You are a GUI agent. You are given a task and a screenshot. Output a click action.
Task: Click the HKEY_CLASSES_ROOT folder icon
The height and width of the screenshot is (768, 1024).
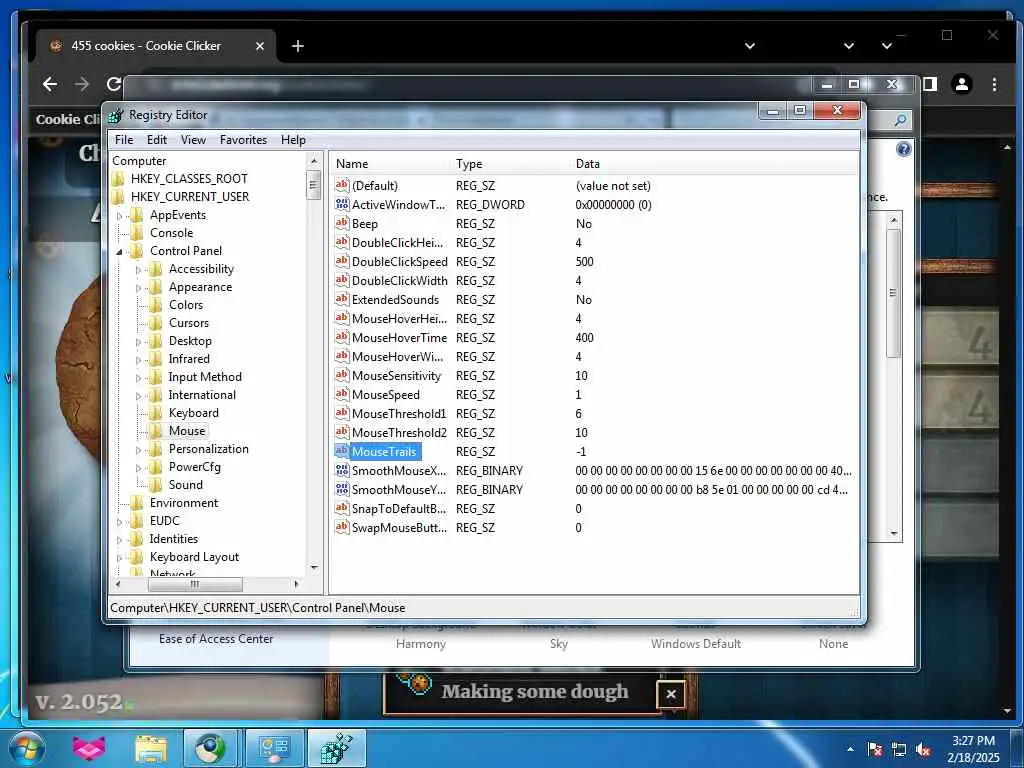pyautogui.click(x=118, y=179)
